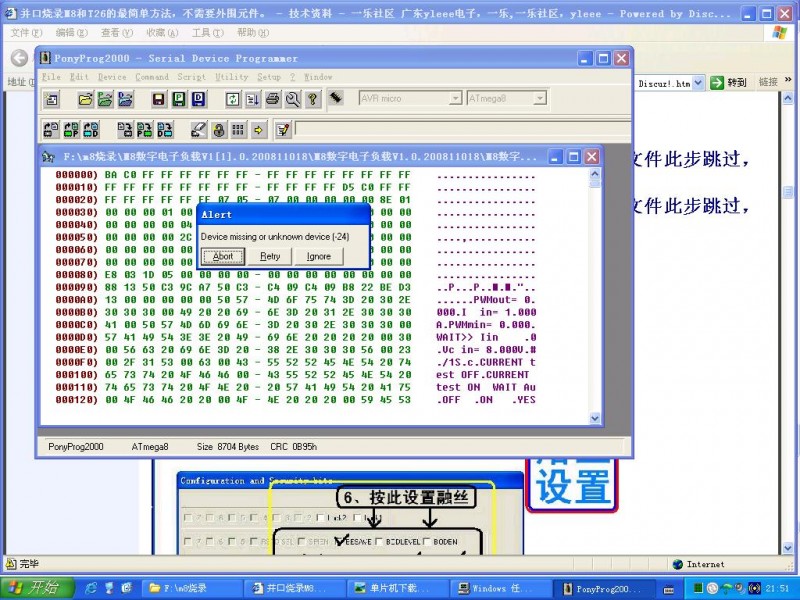Click the Print icon in PonyProg toolbar
Screen dimensions: 800x600
(x=272, y=98)
